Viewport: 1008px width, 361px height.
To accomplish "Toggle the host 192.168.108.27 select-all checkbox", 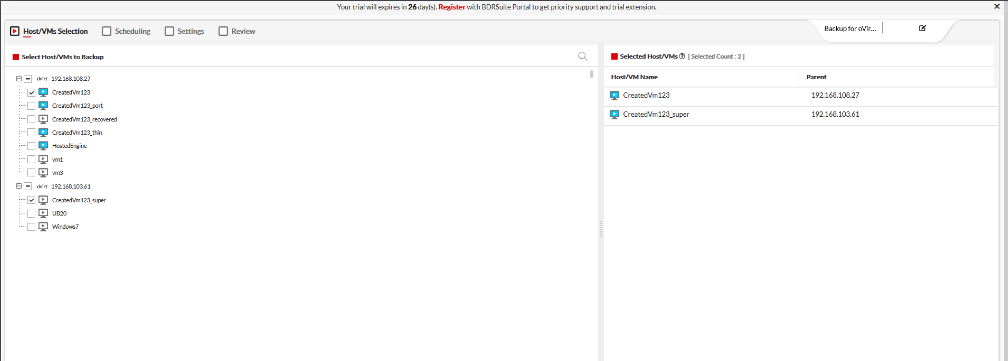I will [28, 78].
